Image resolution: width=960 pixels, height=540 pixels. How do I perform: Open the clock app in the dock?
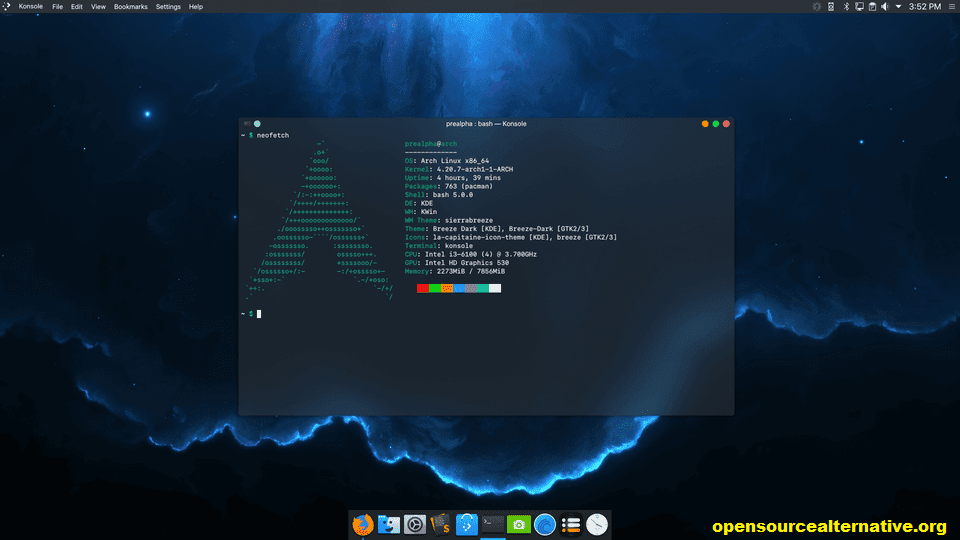click(x=597, y=525)
